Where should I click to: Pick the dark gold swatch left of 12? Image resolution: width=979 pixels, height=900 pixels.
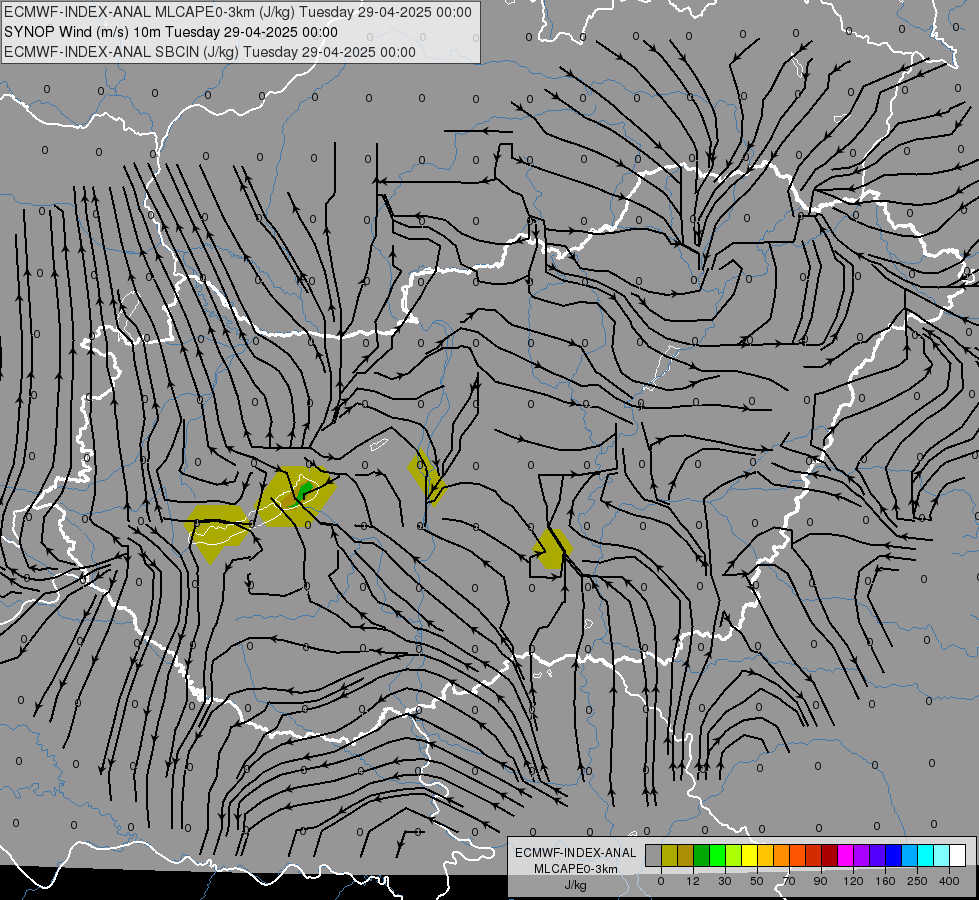686,855
